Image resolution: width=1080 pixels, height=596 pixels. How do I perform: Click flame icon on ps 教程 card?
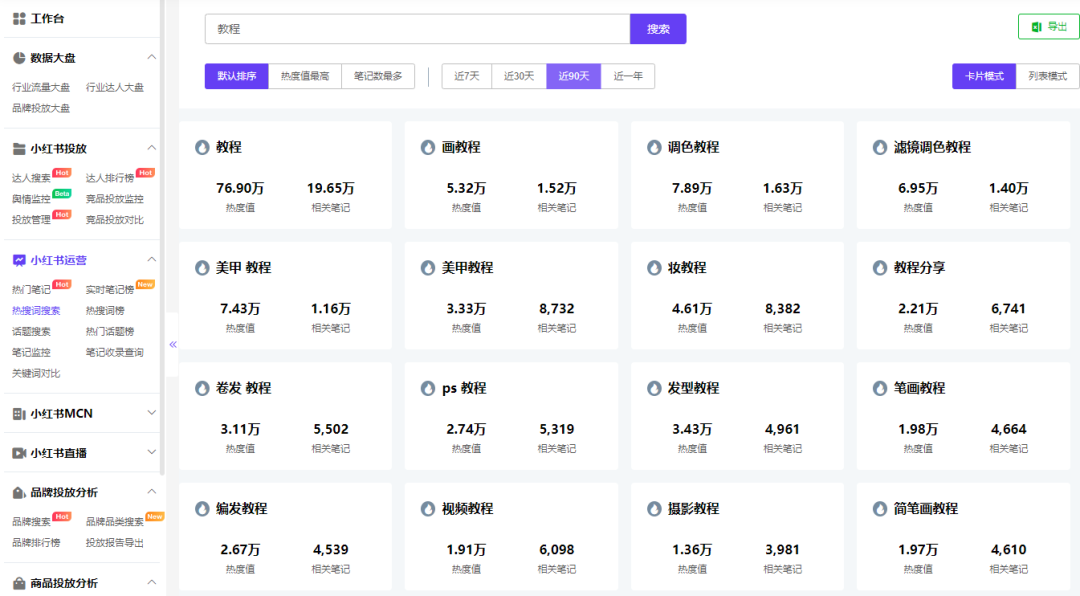coord(428,389)
